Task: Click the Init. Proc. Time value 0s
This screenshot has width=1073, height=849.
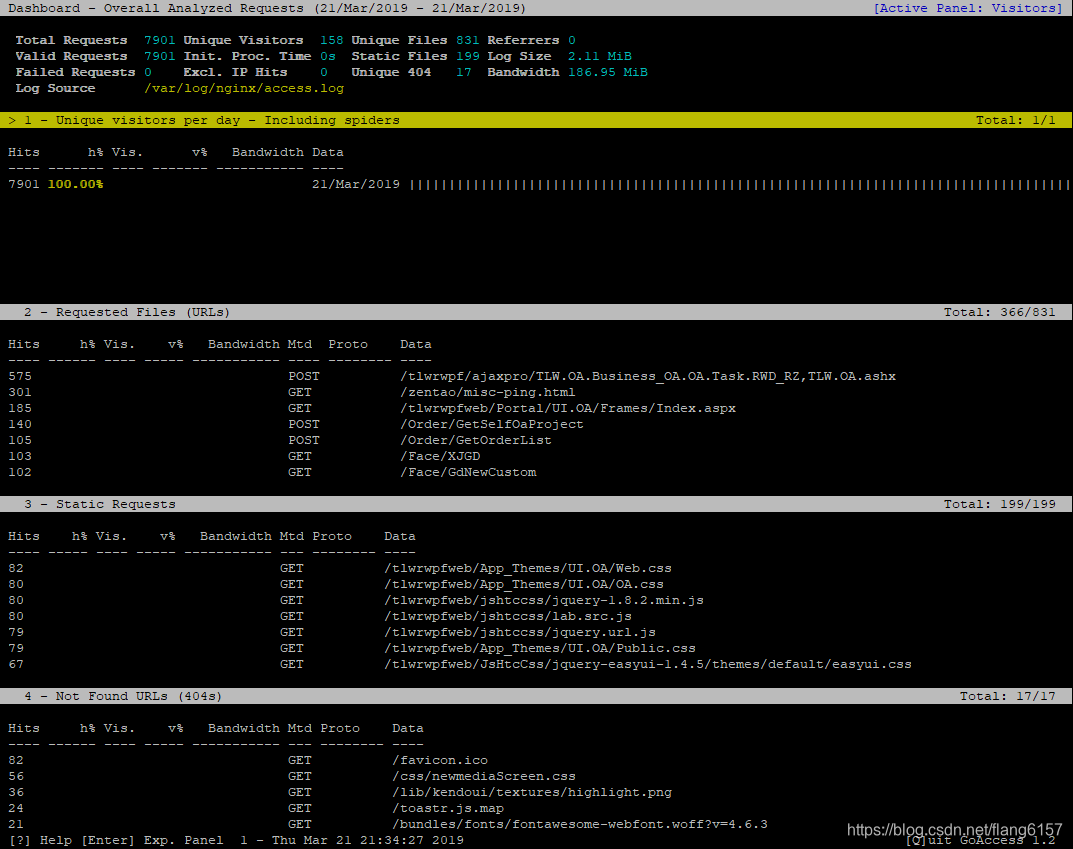Action: click(328, 56)
